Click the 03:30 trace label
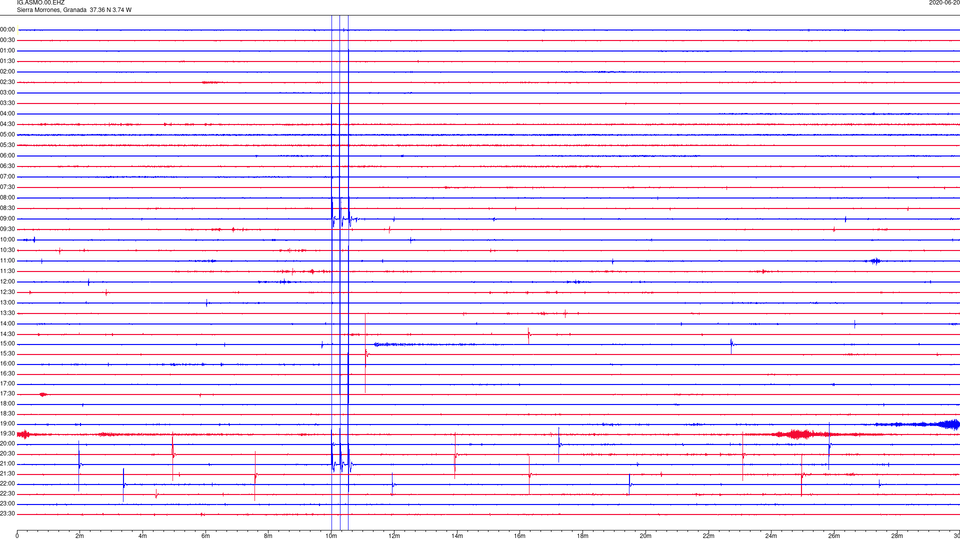Image resolution: width=960 pixels, height=540 pixels. [x=8, y=103]
